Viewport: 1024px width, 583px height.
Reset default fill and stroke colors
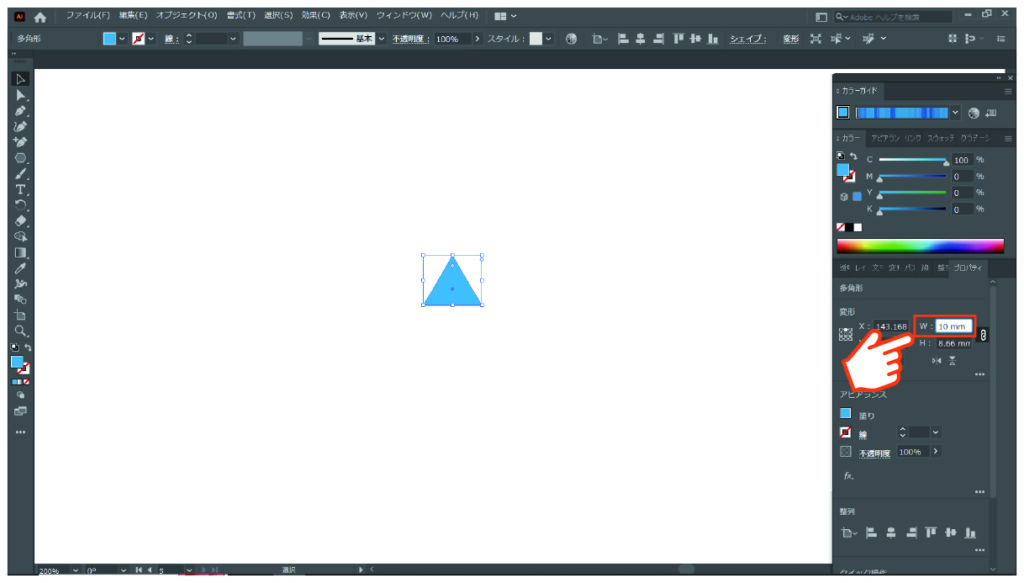[x=14, y=347]
